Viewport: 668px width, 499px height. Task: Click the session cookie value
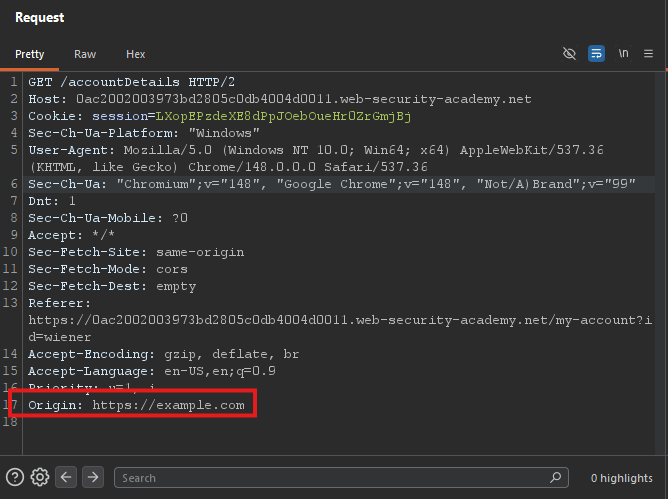pyautogui.click(x=283, y=116)
